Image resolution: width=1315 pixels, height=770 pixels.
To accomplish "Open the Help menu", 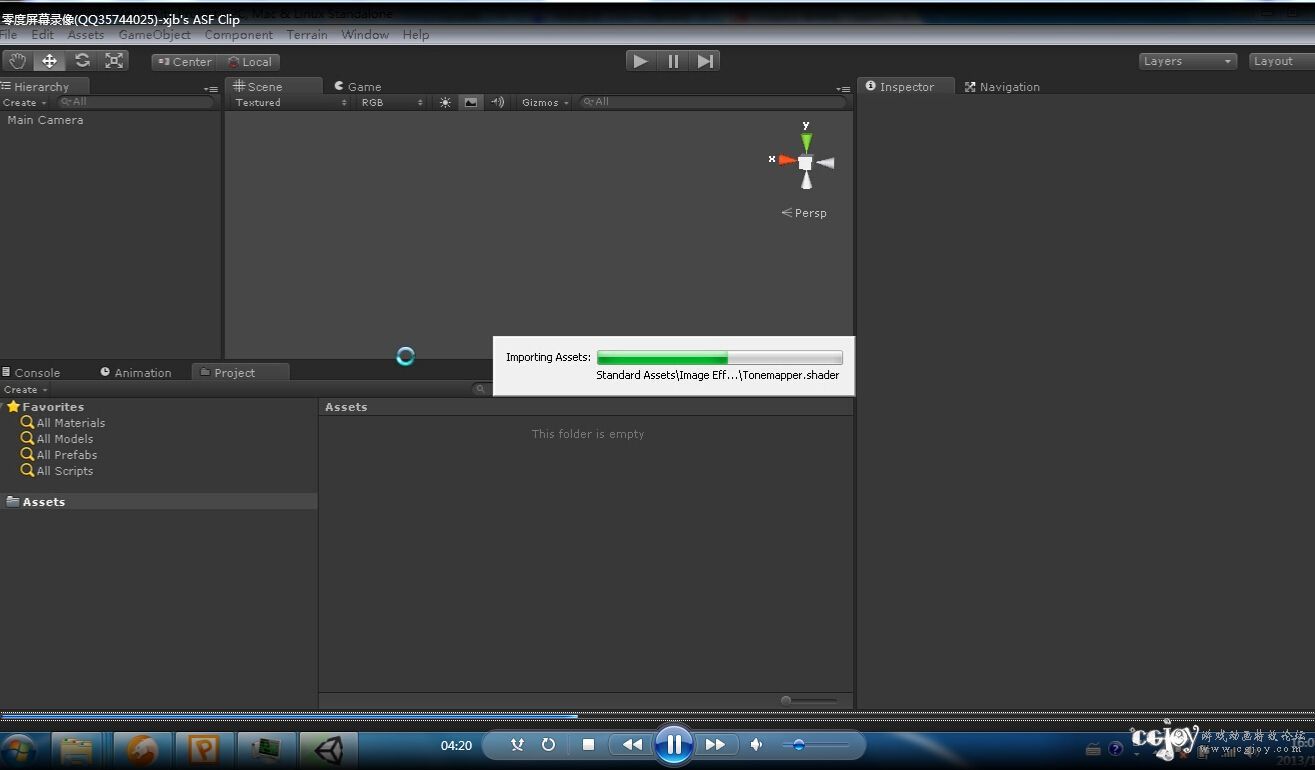I will (x=416, y=34).
